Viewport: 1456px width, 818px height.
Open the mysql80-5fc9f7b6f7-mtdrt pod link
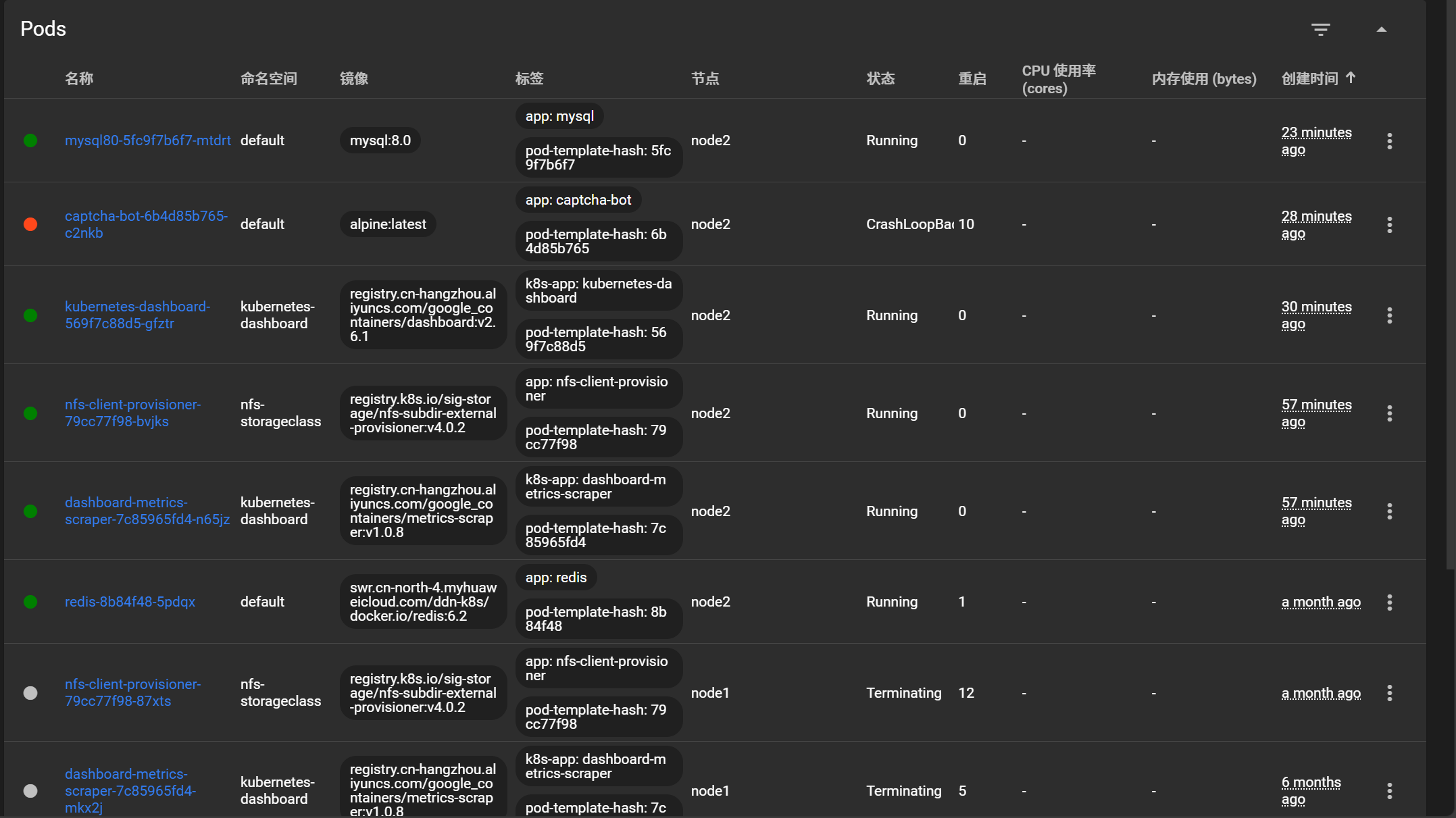click(x=147, y=140)
